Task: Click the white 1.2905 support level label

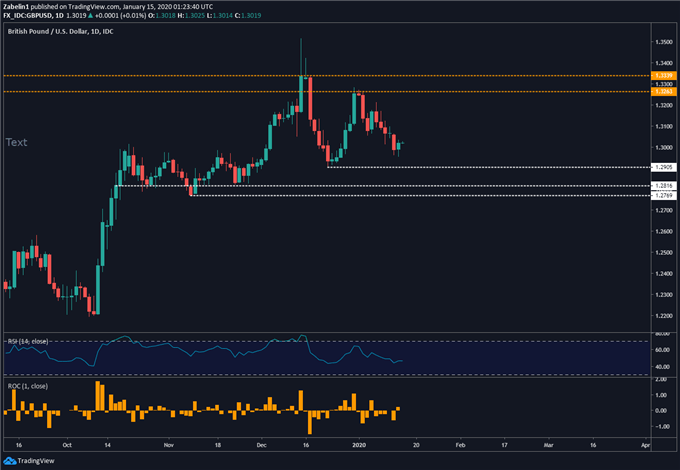Action: [664, 167]
